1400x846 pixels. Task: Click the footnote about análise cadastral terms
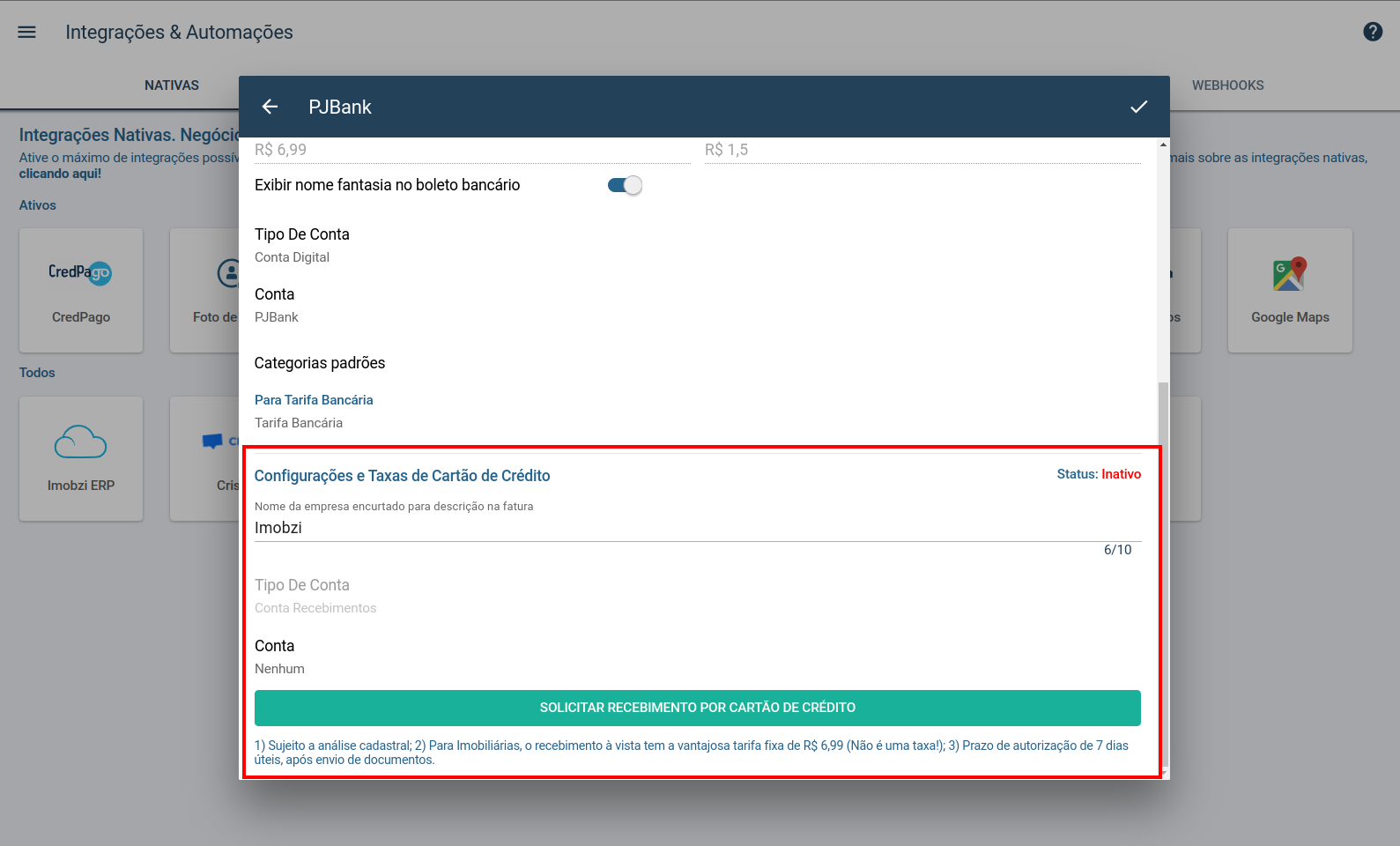point(692,753)
